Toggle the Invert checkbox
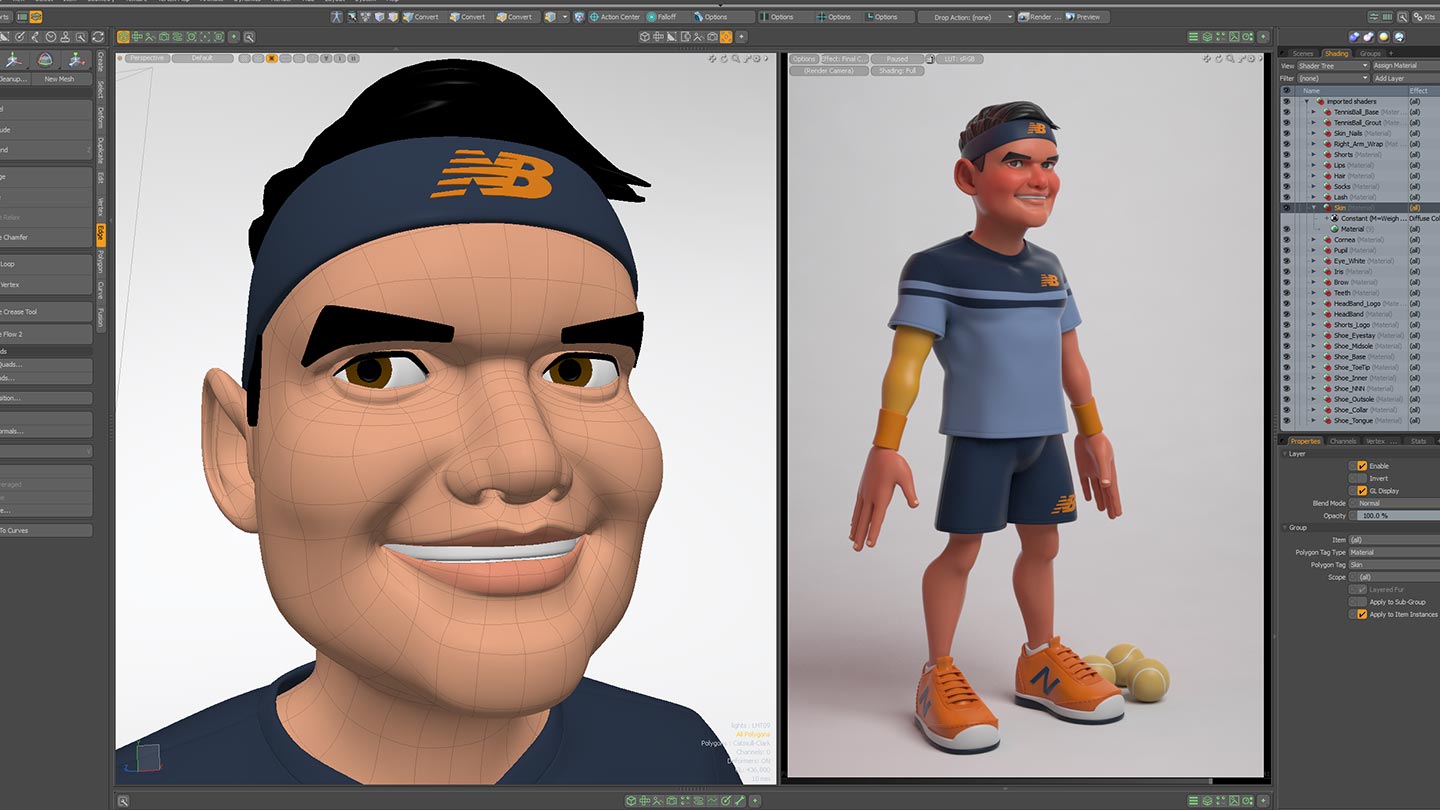The height and width of the screenshot is (810, 1440). point(1361,479)
